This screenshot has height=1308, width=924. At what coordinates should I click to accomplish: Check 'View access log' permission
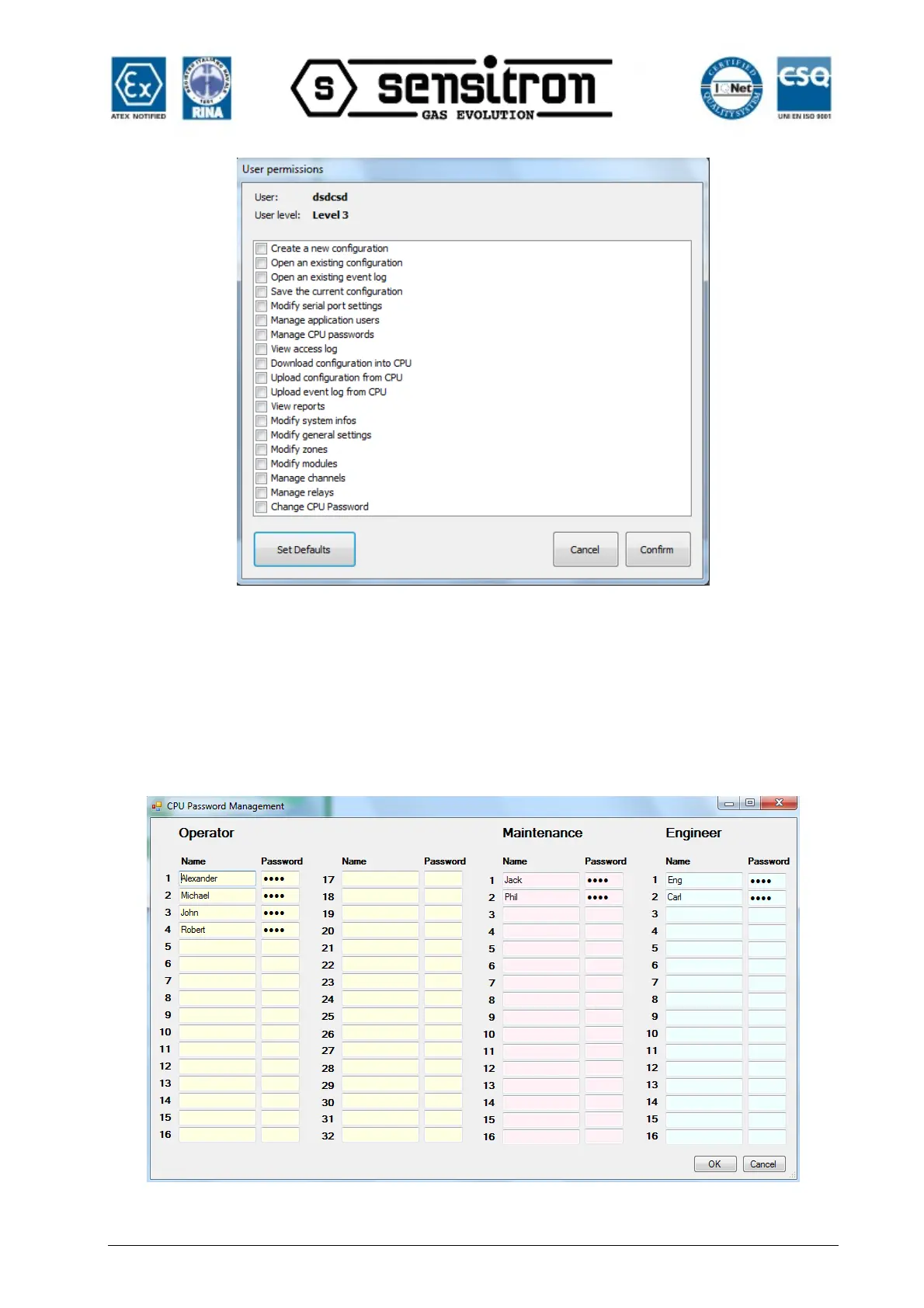(262, 350)
